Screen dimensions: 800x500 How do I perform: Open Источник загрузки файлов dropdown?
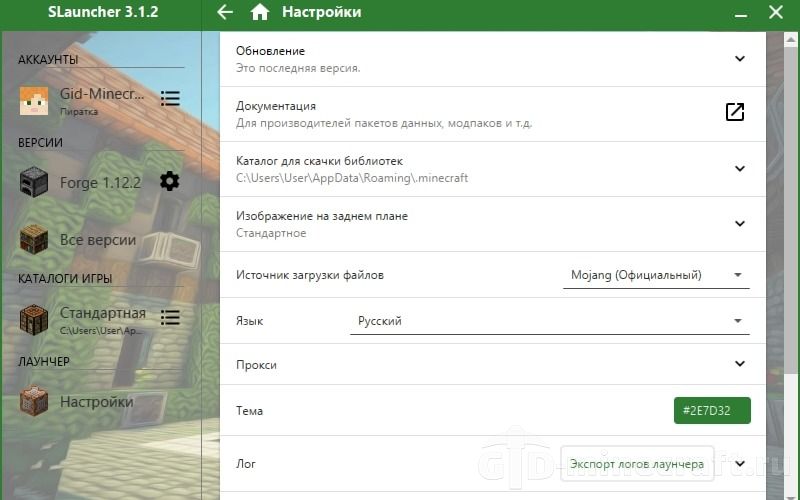[656, 276]
